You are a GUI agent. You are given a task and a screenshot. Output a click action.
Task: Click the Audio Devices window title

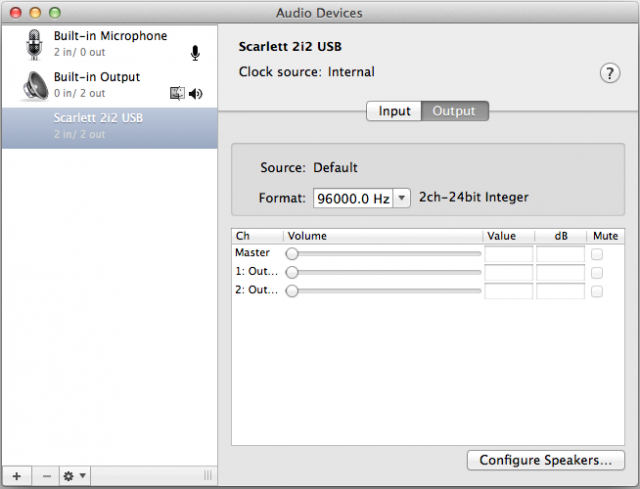319,13
